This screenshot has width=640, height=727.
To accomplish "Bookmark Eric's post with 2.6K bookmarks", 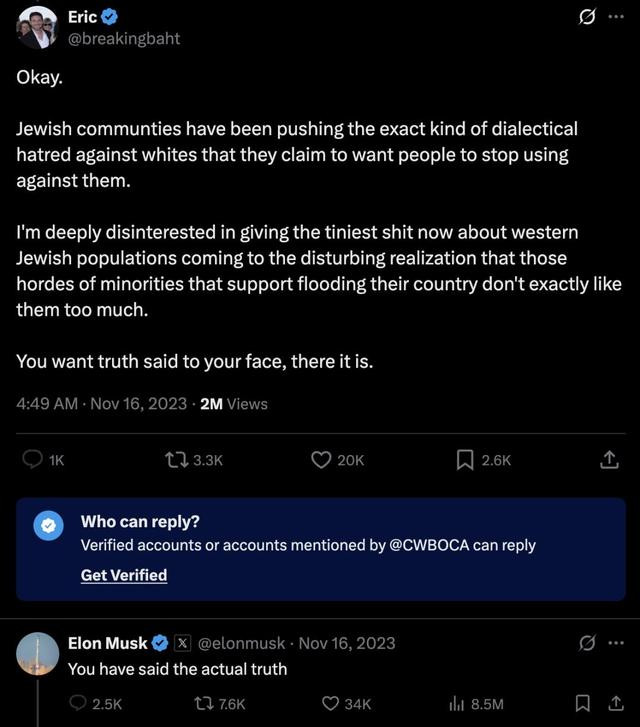I will point(465,459).
